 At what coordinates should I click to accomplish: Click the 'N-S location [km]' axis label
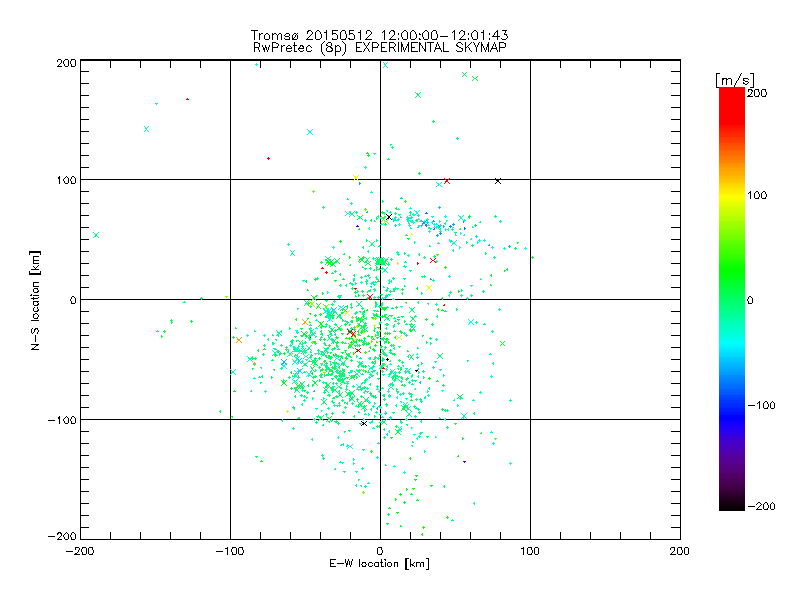(35, 300)
